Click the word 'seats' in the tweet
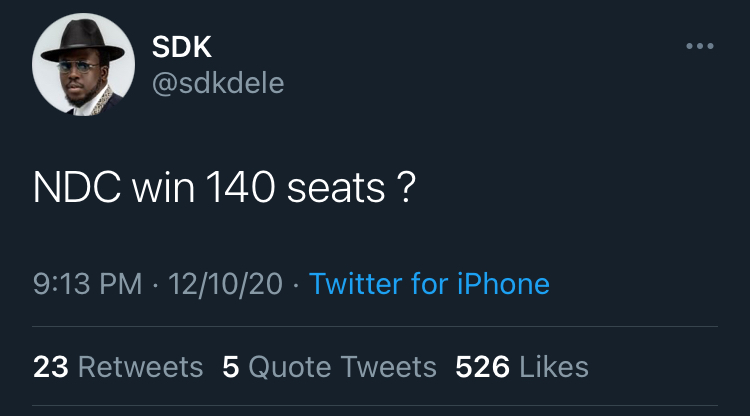The image size is (750, 416). tap(335, 189)
